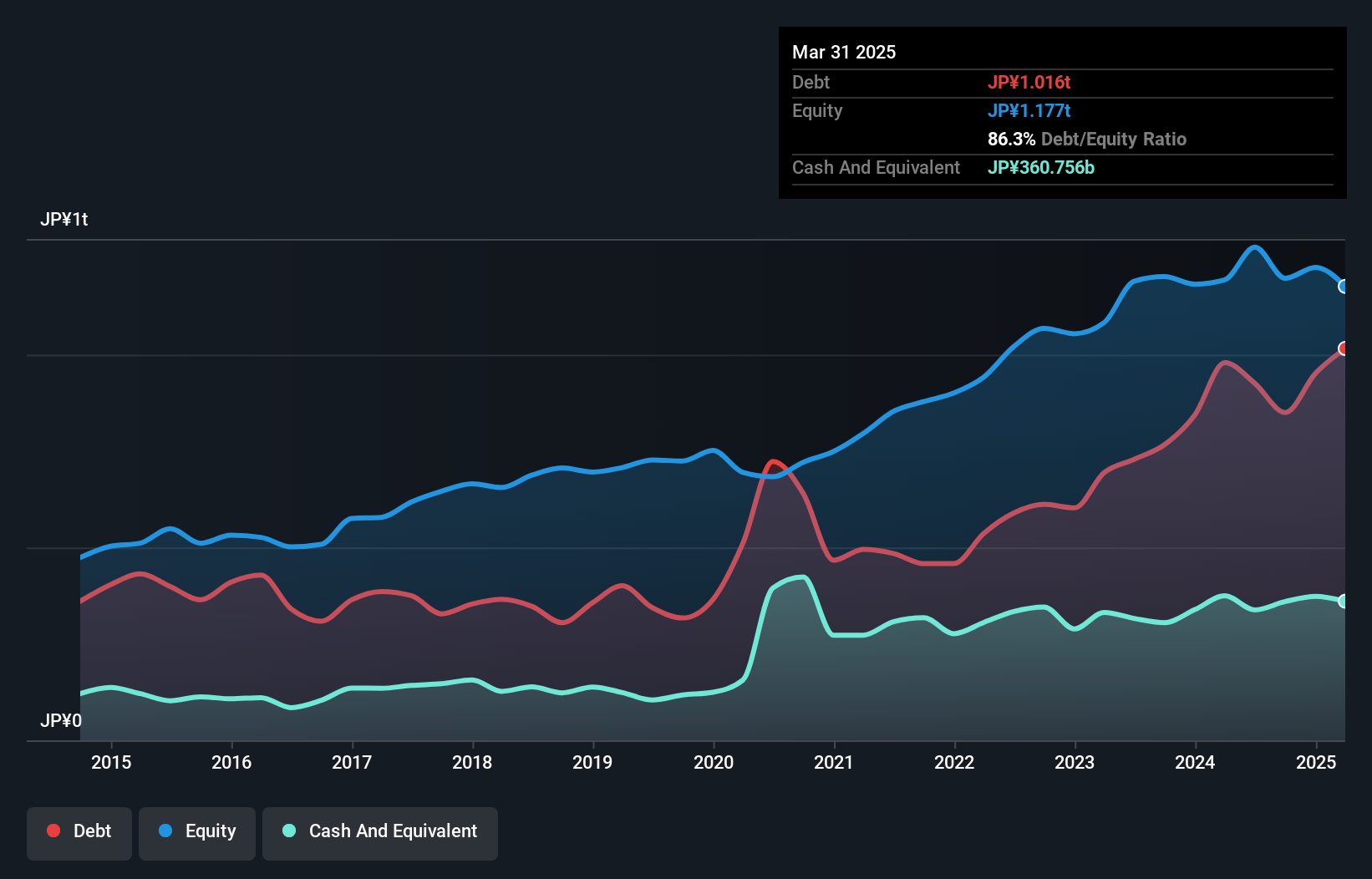Click the Cash And Equivalent tooltip label
This screenshot has height=879, width=1372.
tap(876, 167)
